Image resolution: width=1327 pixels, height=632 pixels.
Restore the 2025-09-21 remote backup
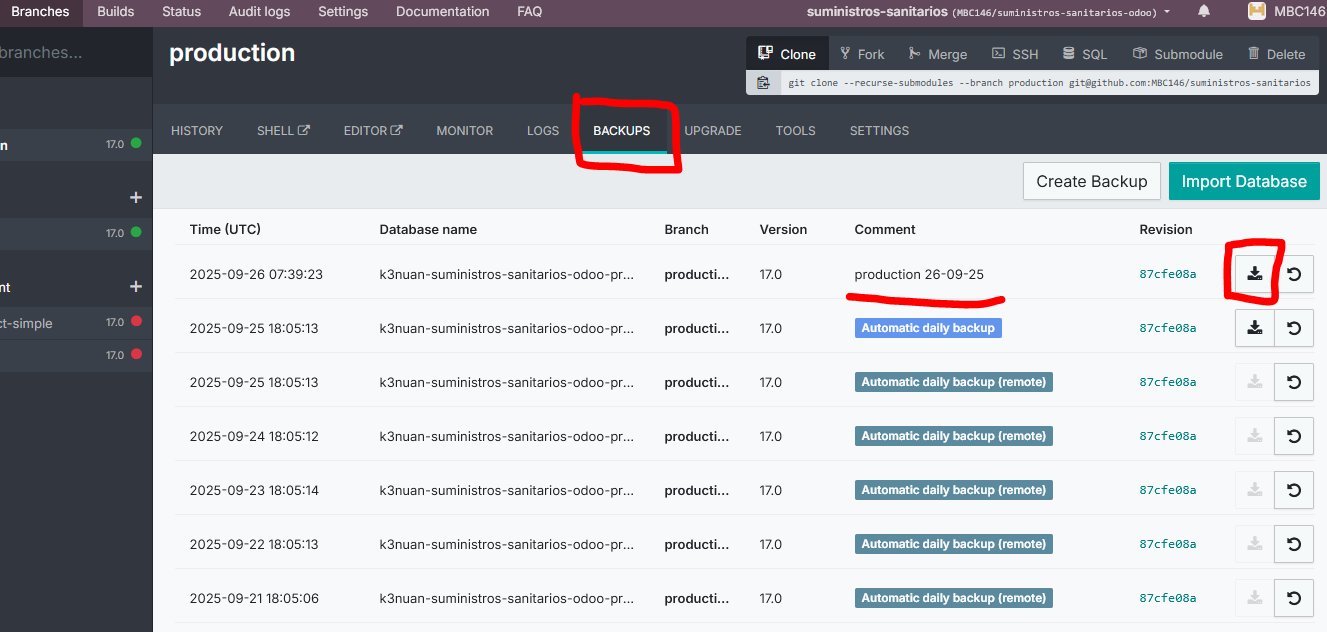(x=1294, y=598)
